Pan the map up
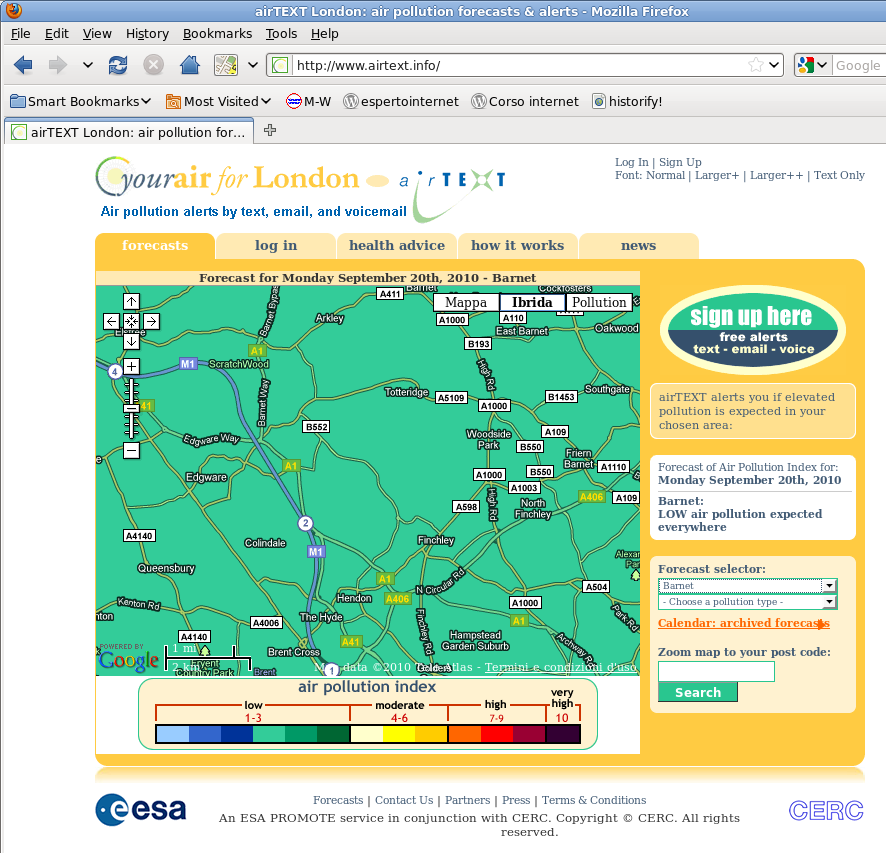 point(131,302)
